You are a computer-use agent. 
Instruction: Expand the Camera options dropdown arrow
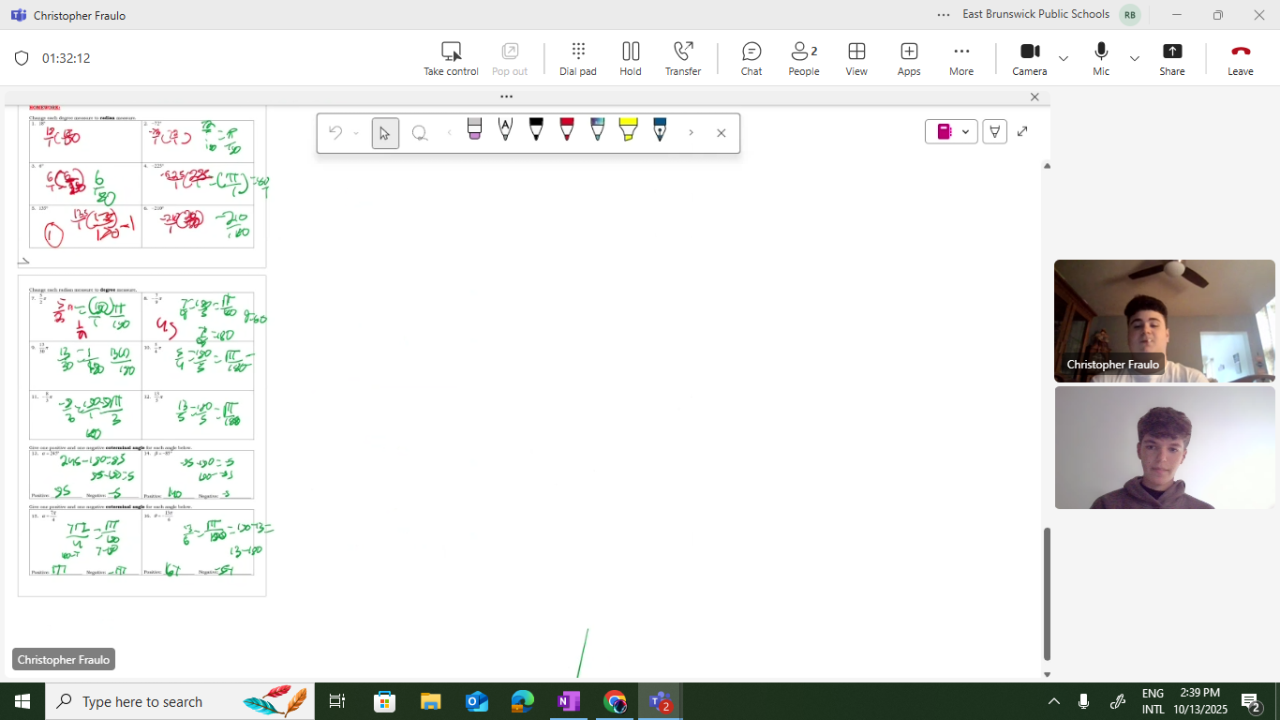(1063, 58)
